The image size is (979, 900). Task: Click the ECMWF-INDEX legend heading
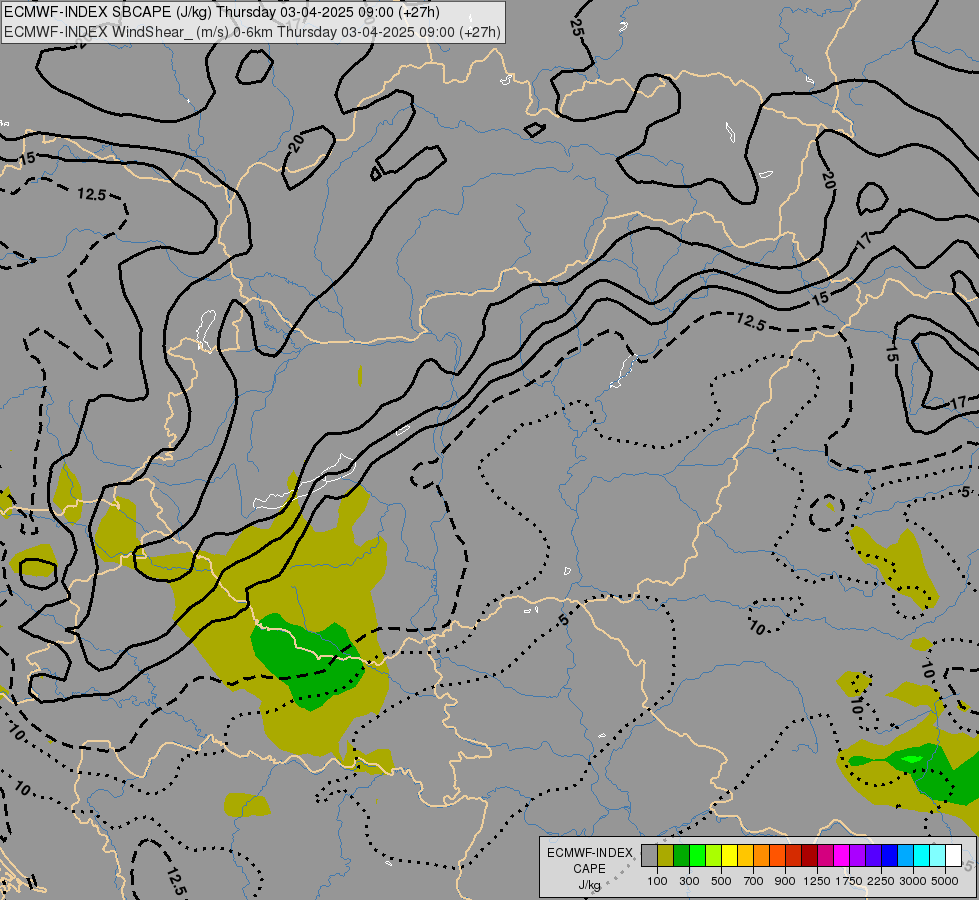(x=589, y=853)
